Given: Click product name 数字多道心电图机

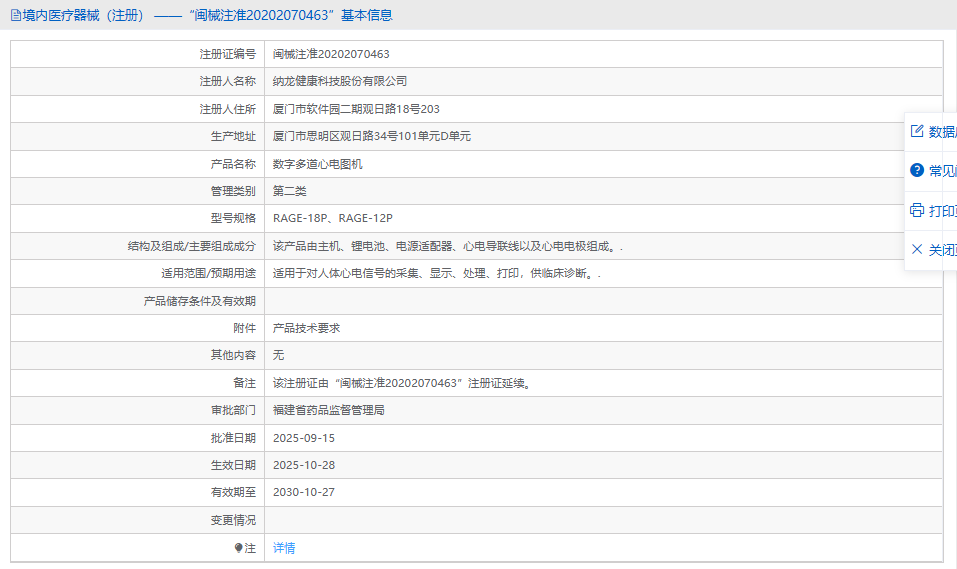Looking at the screenshot, I should (317, 164).
